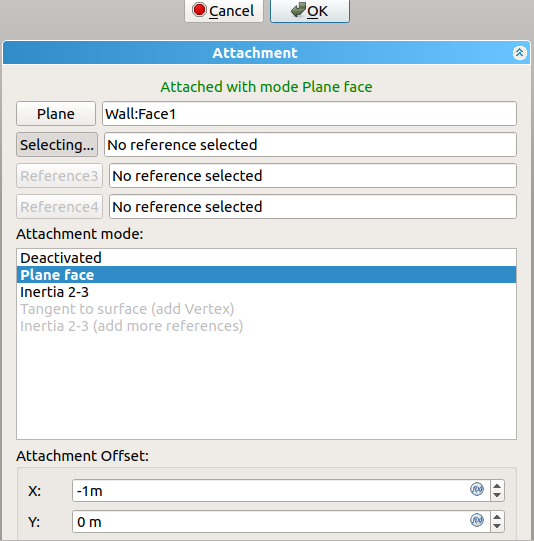This screenshot has width=534, height=541.
Task: Open expression editor for X offset
Action: 477,489
